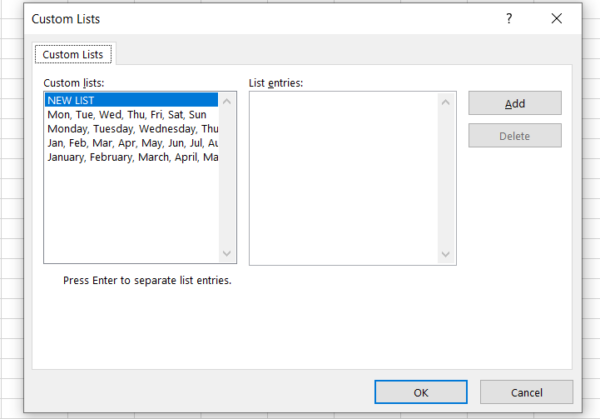The image size is (600, 419).
Task: Close the Custom Lists dialog
Action: tap(556, 19)
